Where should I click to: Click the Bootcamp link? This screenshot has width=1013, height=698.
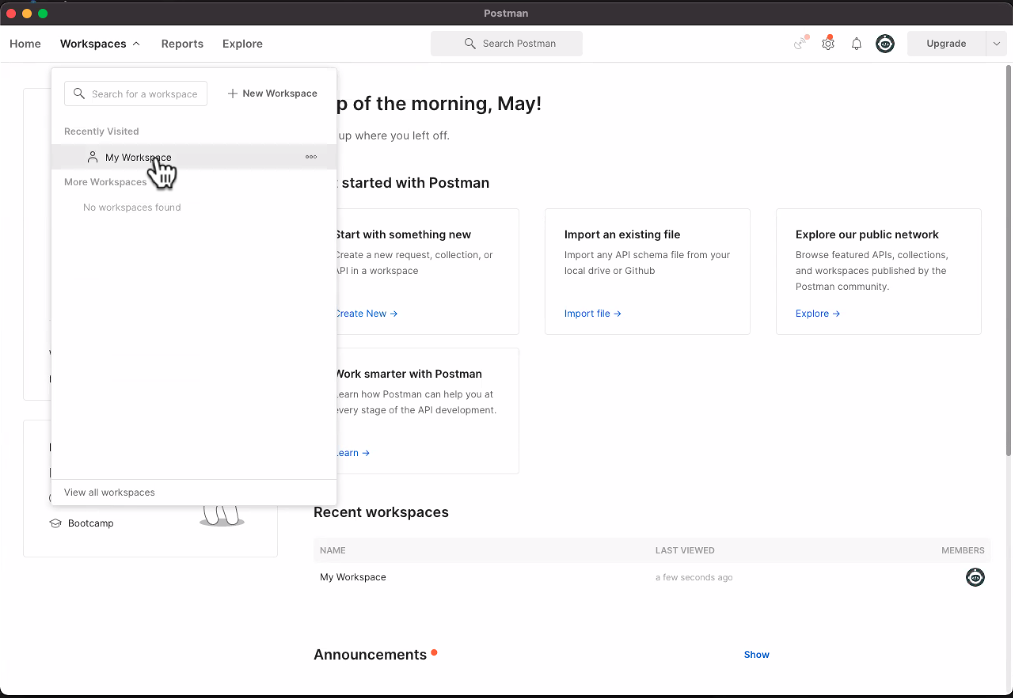tap(90, 524)
